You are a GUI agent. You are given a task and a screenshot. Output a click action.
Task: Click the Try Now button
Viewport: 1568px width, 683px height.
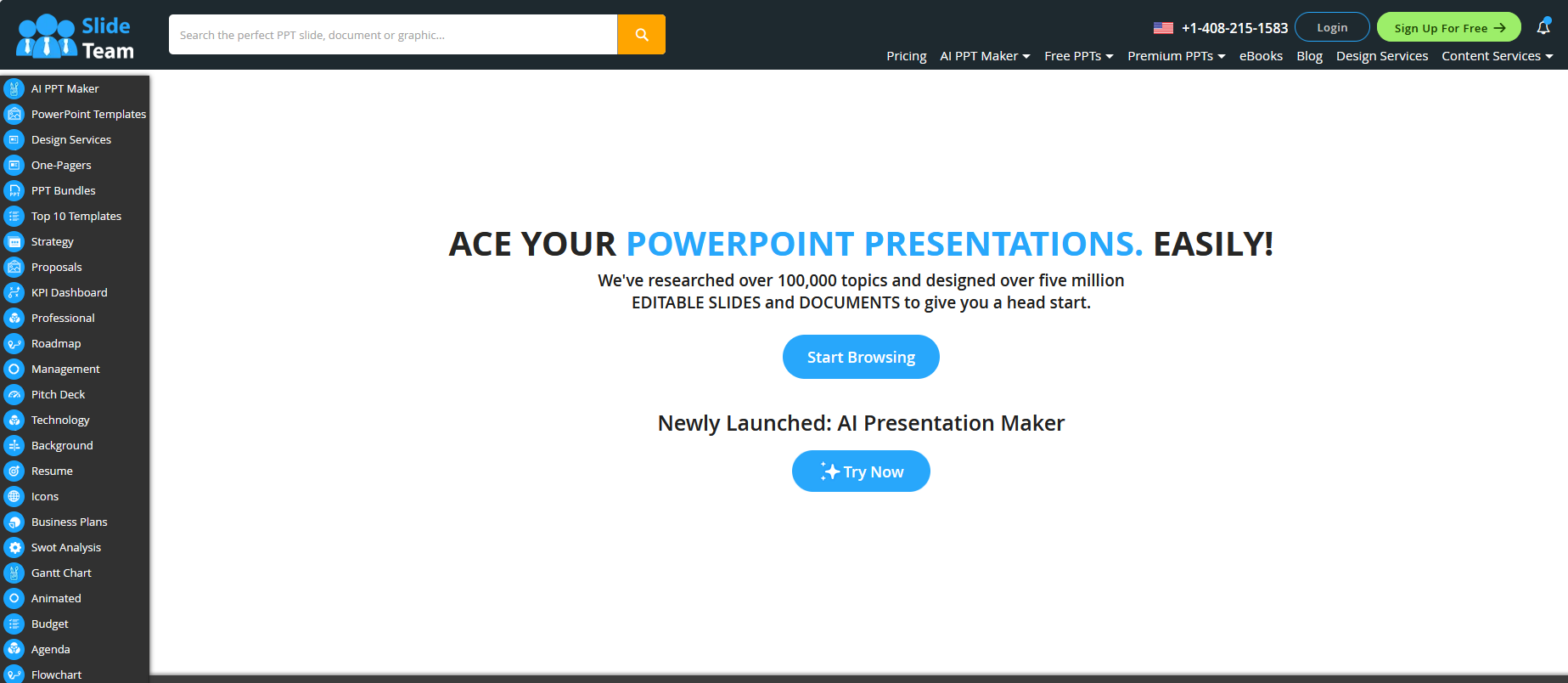pyautogui.click(x=861, y=471)
